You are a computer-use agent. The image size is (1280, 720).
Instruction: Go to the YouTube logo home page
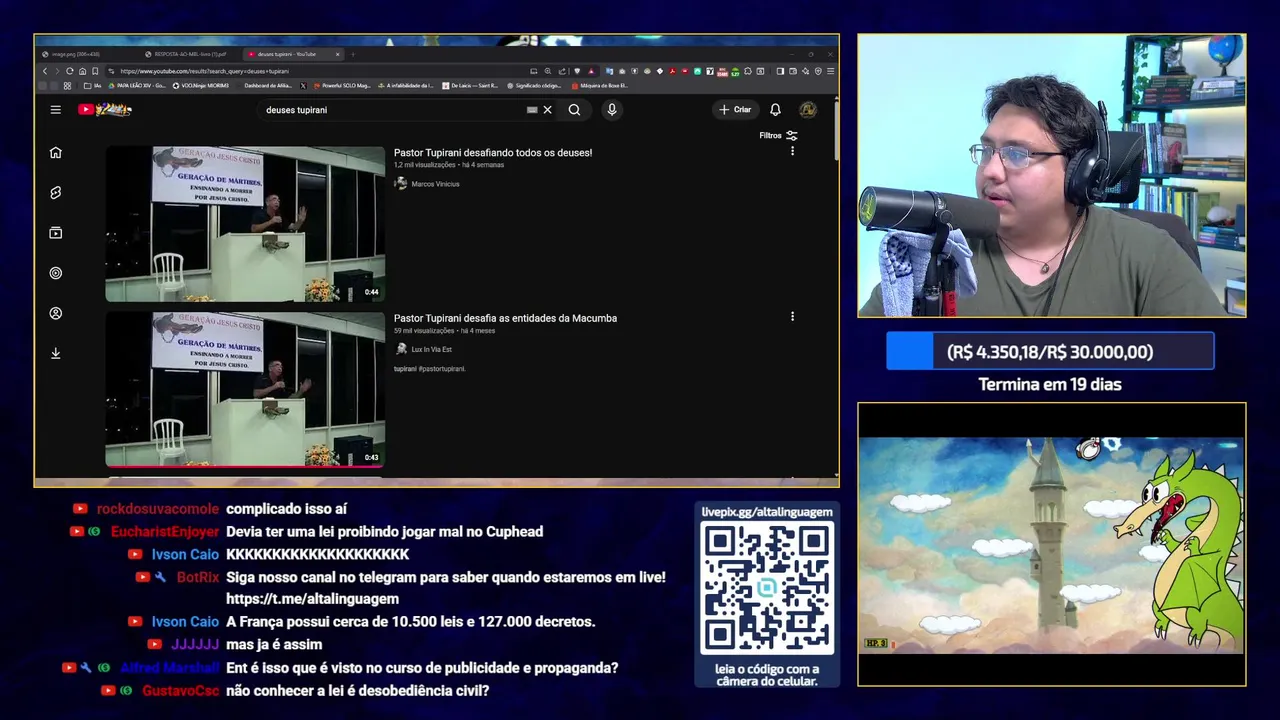tap(105, 110)
